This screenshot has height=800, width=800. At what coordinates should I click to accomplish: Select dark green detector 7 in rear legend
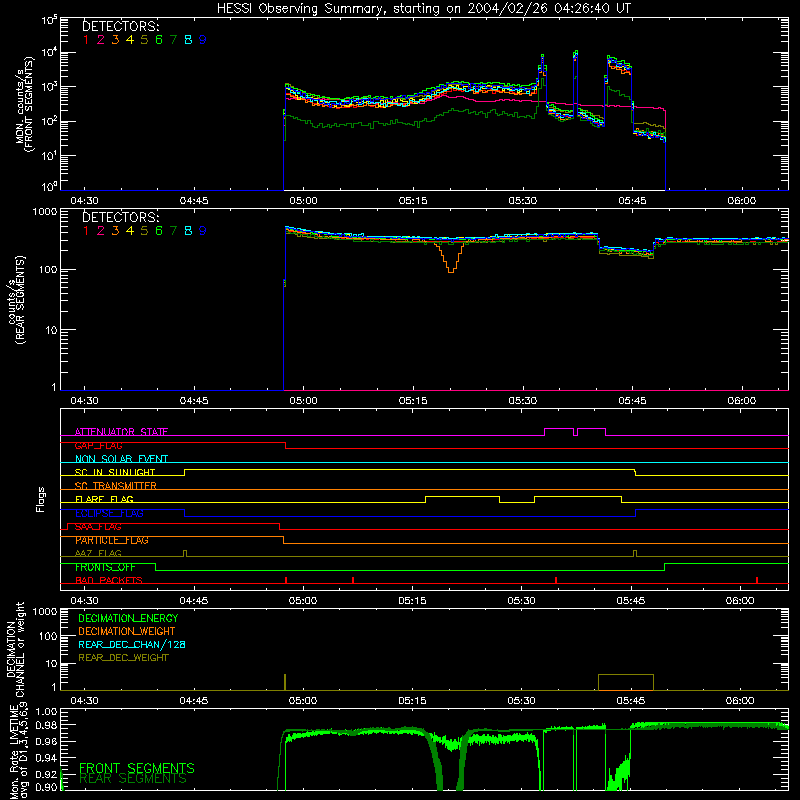pos(173,231)
